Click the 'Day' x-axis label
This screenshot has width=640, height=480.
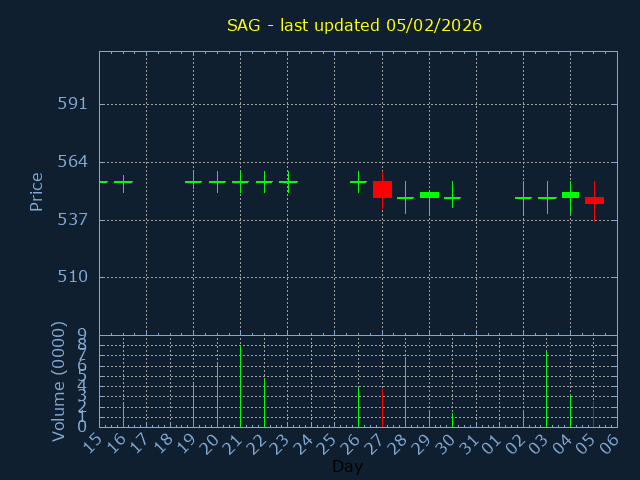pos(347,466)
